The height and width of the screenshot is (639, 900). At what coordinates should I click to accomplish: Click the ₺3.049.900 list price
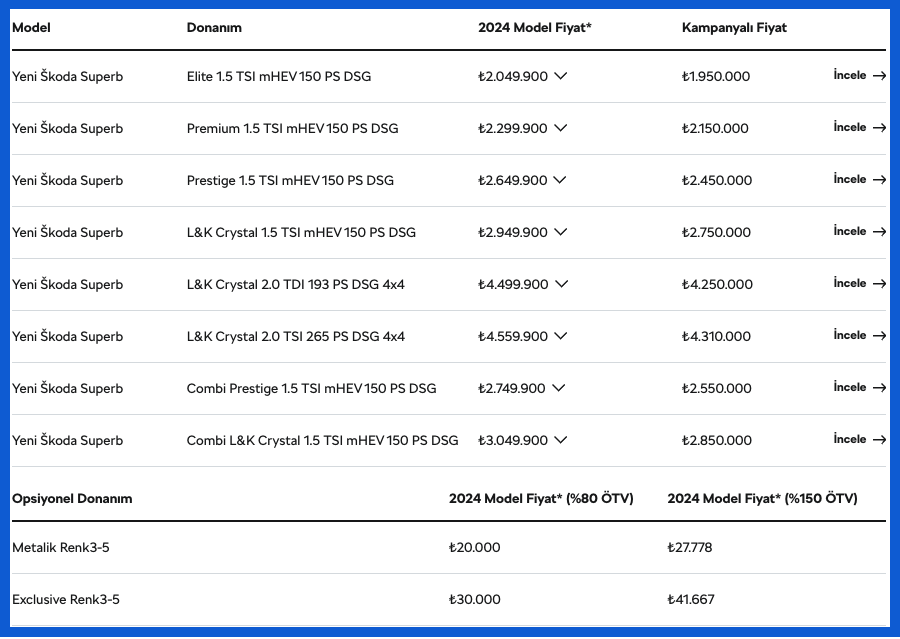pos(513,440)
